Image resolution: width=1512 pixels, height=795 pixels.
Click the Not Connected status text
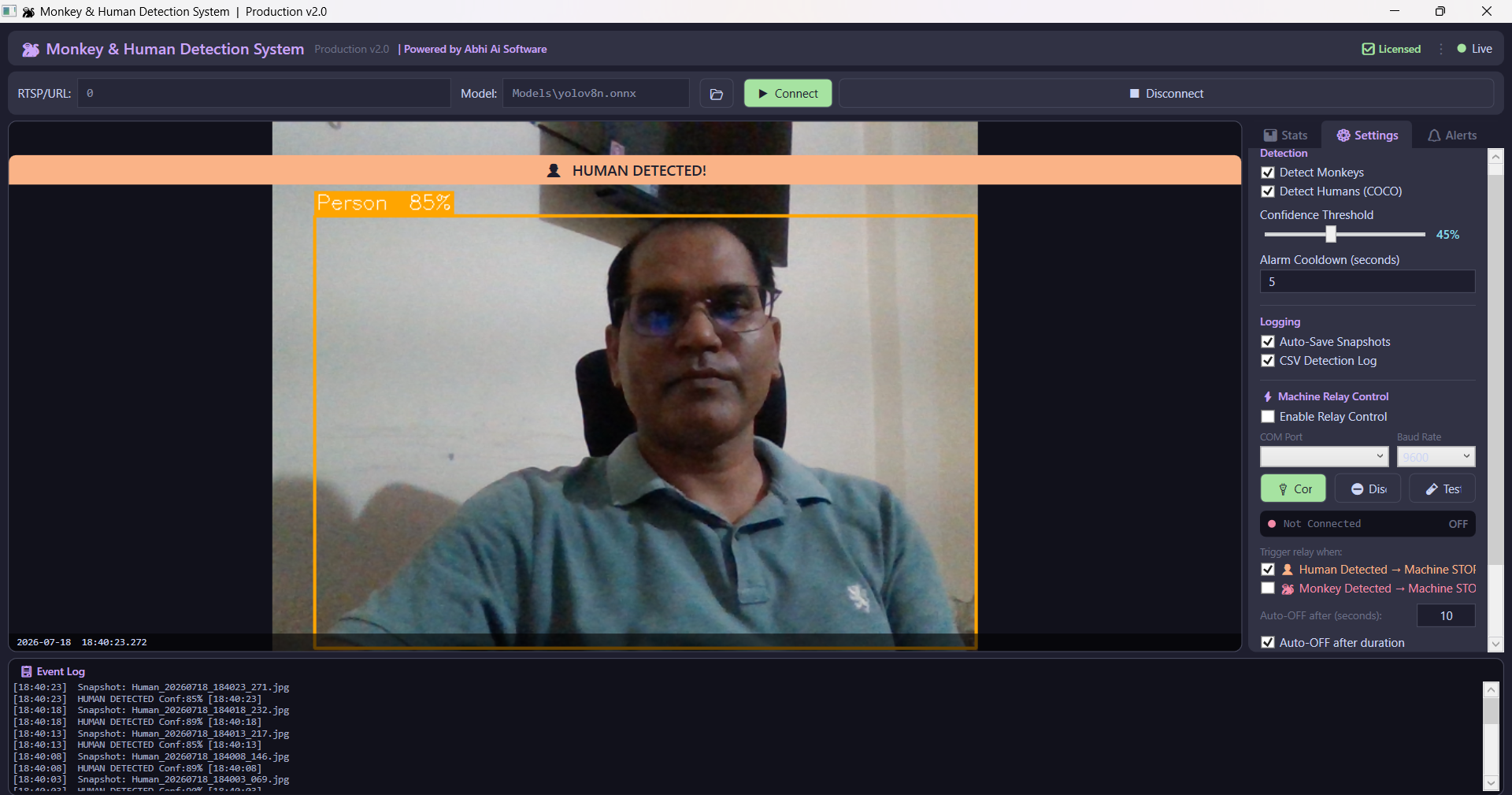pos(1321,524)
